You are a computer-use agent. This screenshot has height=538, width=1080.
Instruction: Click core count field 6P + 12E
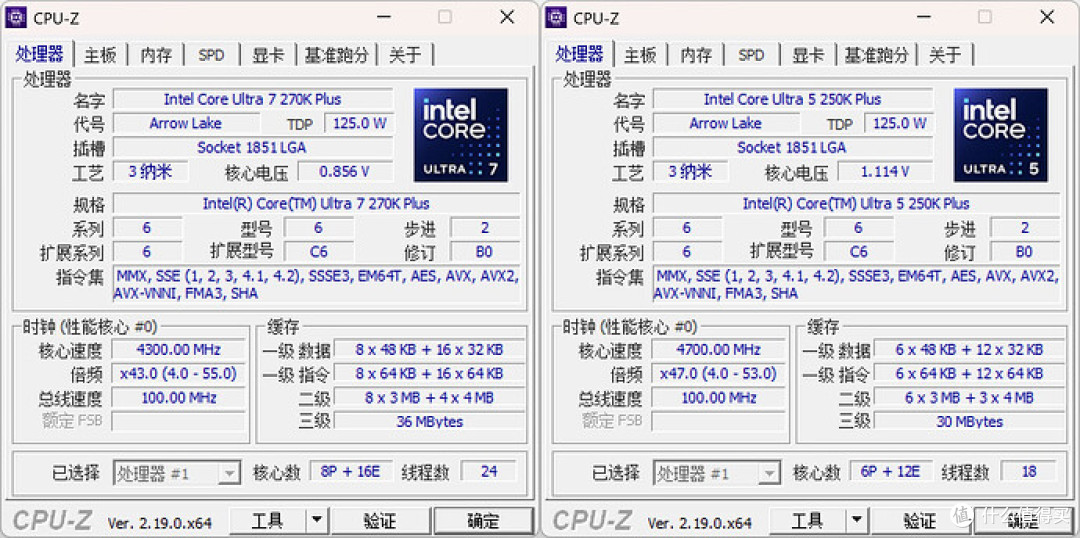891,472
